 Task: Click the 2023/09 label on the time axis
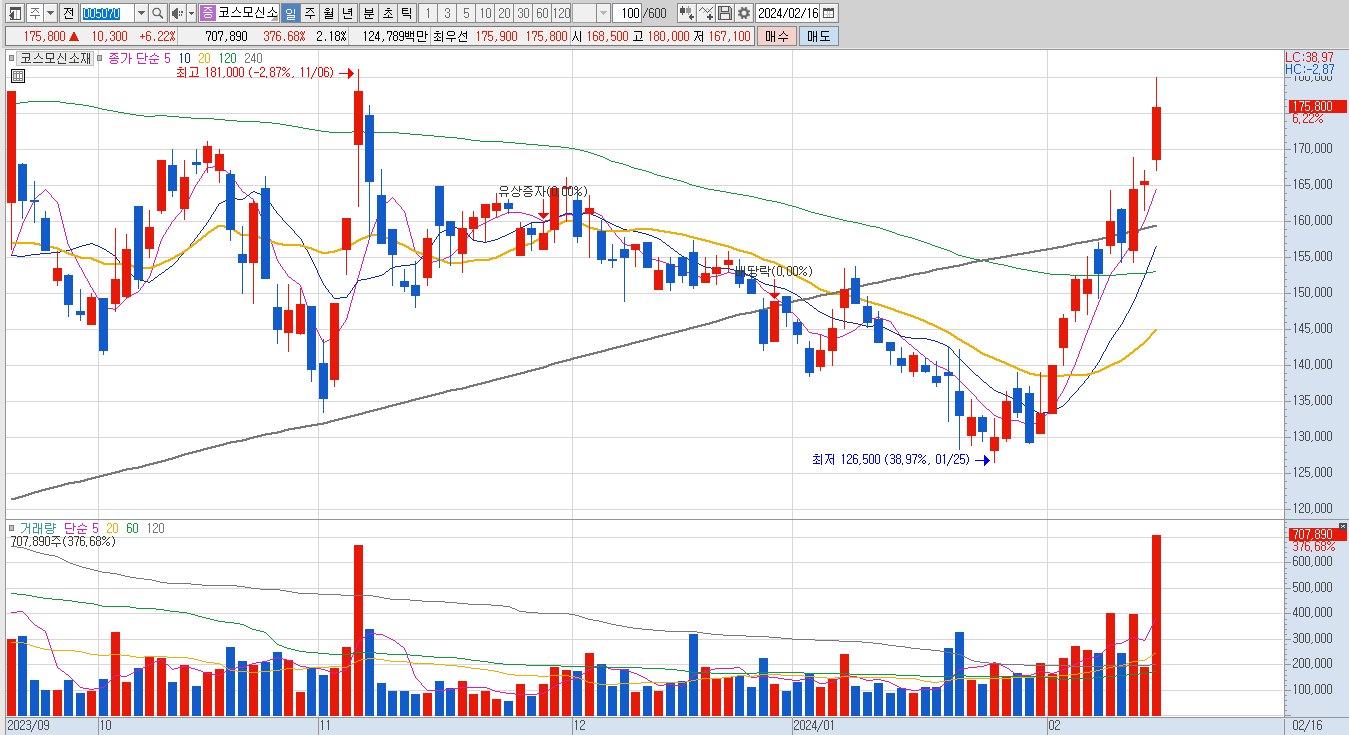point(27,725)
